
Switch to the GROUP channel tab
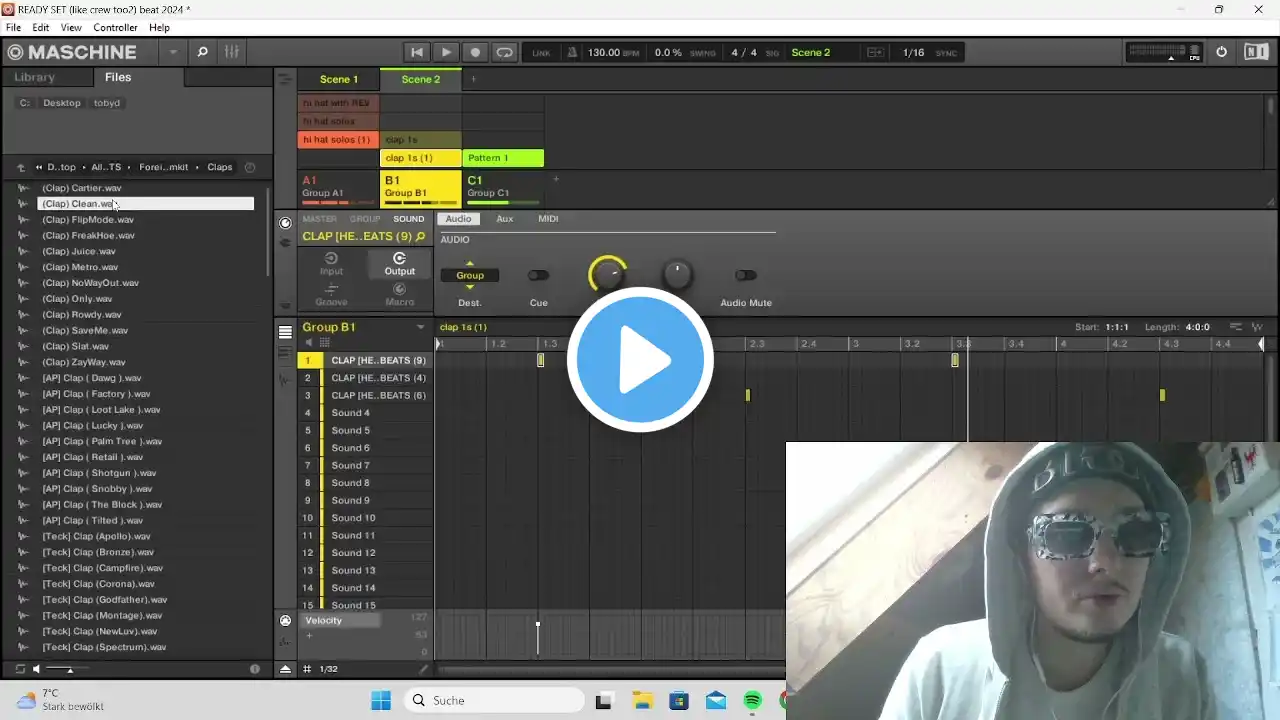point(365,219)
